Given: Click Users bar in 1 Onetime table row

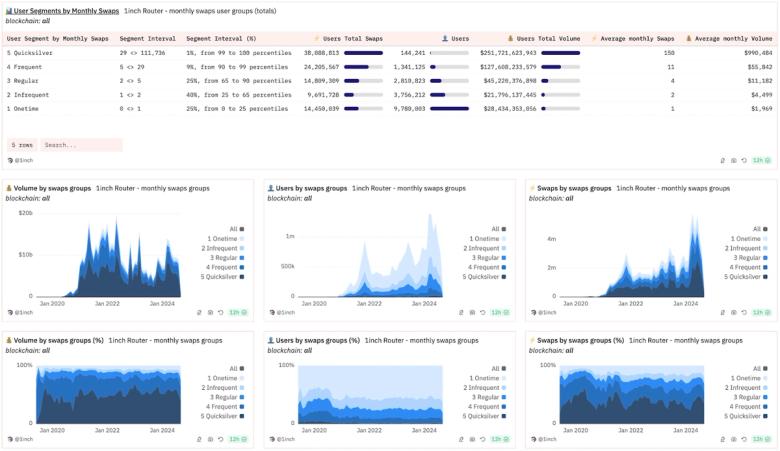Looking at the screenshot, I should coord(450,108).
